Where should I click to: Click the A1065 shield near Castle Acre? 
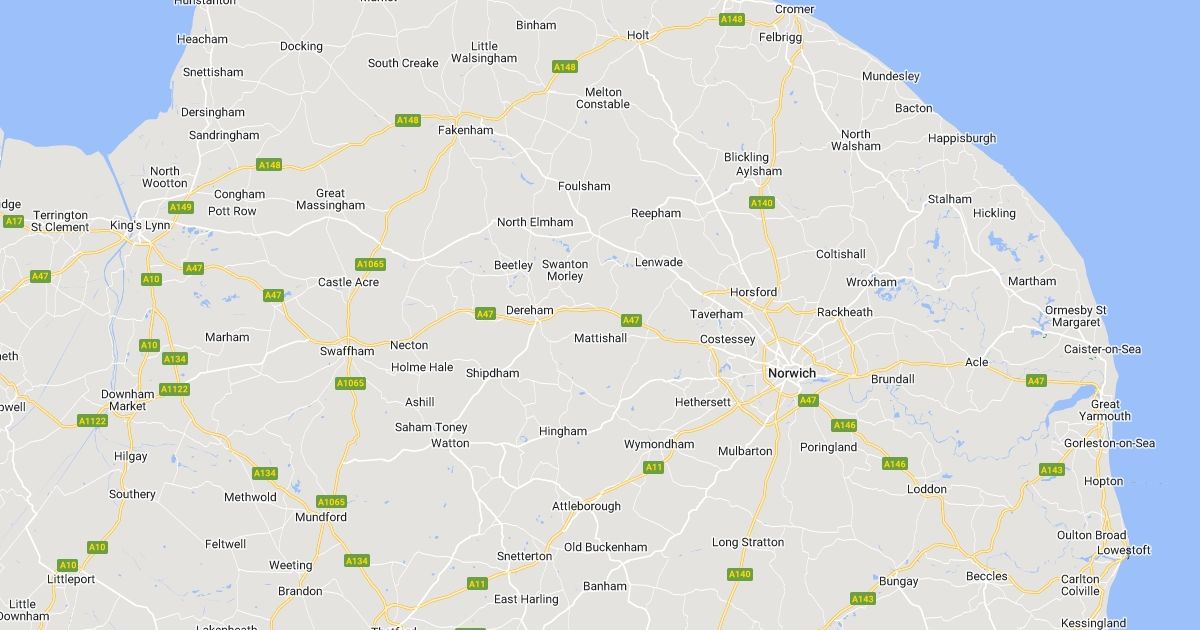[370, 264]
